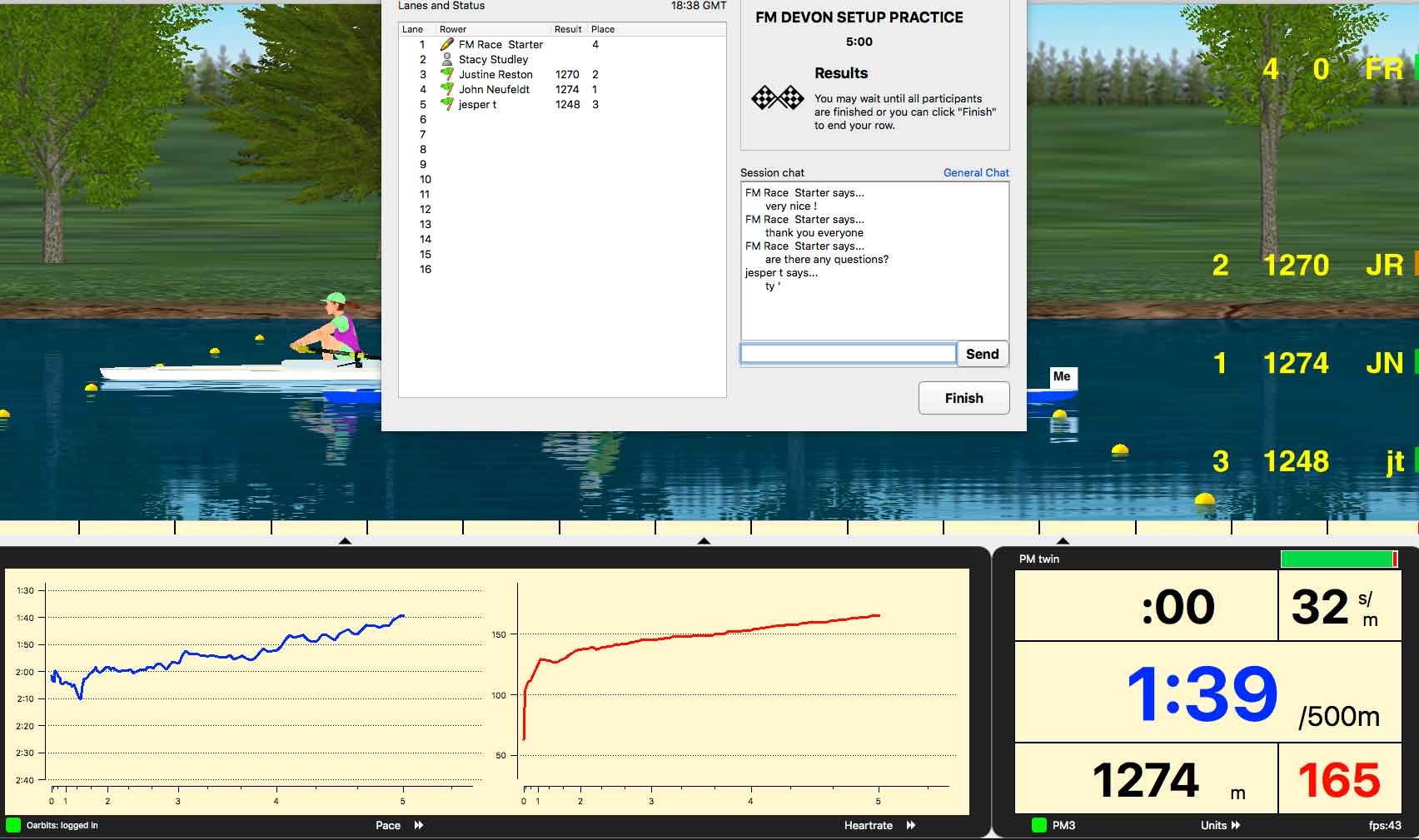Click the 165 heartrate readout

coord(1339,779)
